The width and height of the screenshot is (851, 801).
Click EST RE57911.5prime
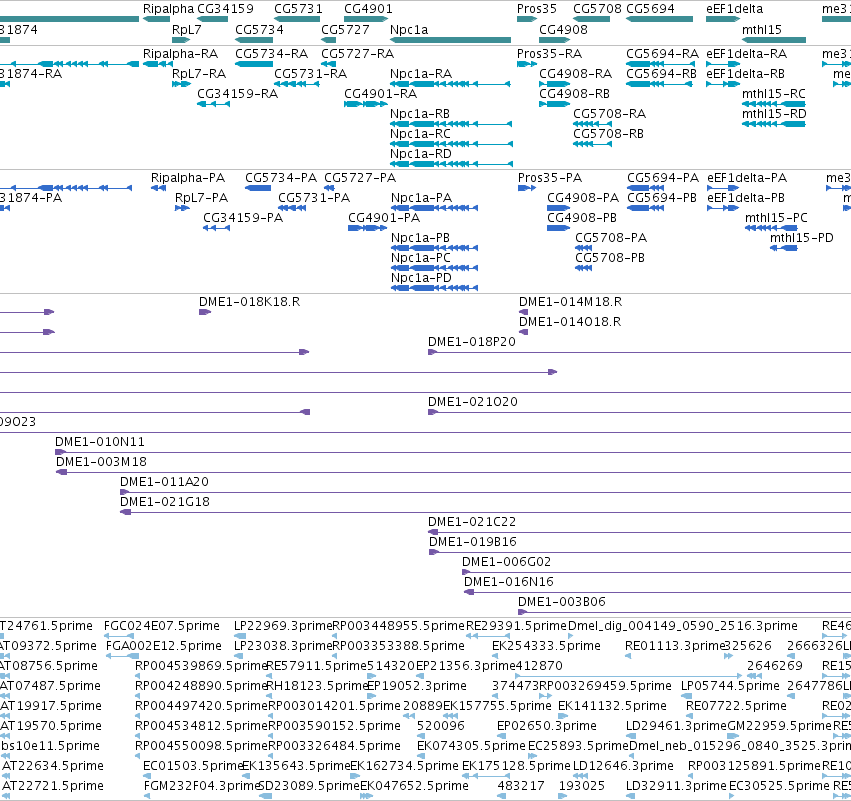tap(317, 666)
